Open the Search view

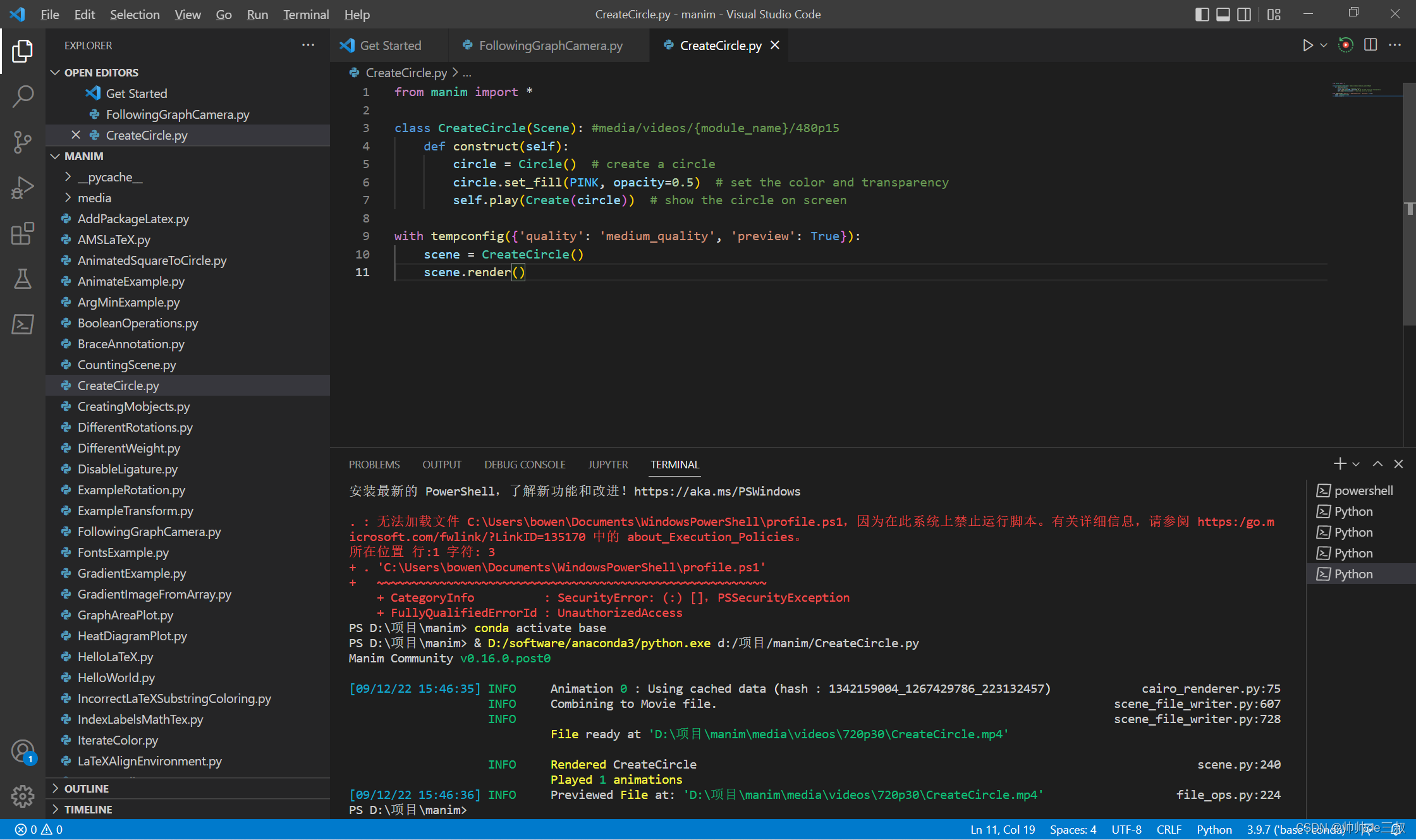pyautogui.click(x=22, y=97)
